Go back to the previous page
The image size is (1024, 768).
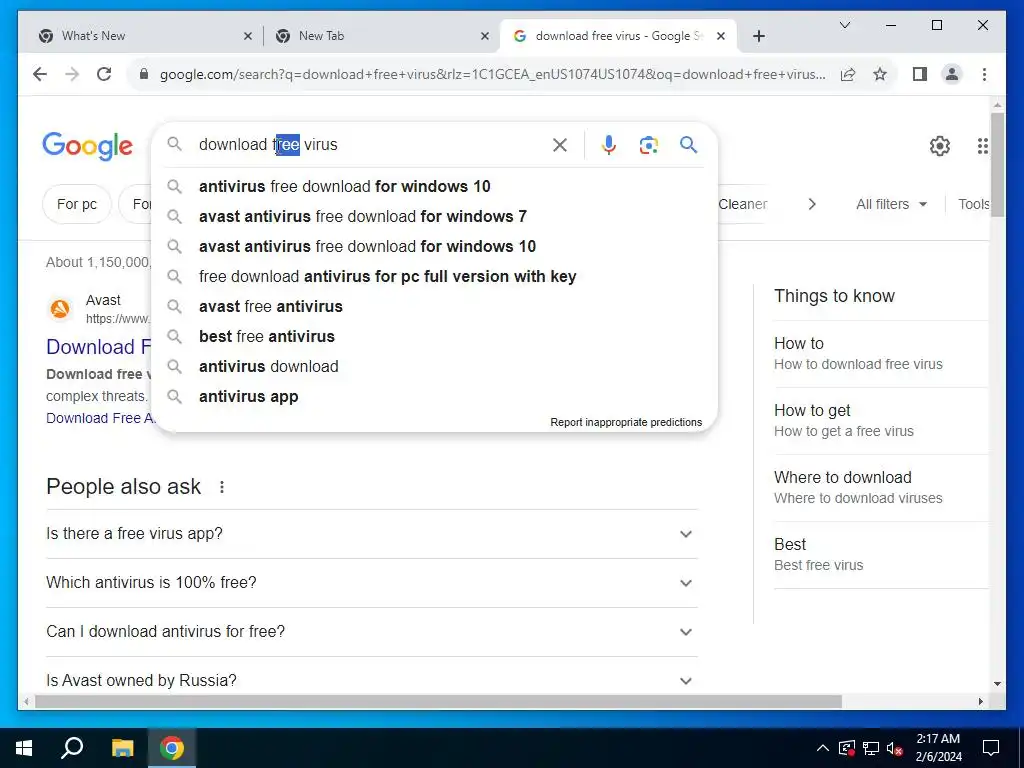40,74
